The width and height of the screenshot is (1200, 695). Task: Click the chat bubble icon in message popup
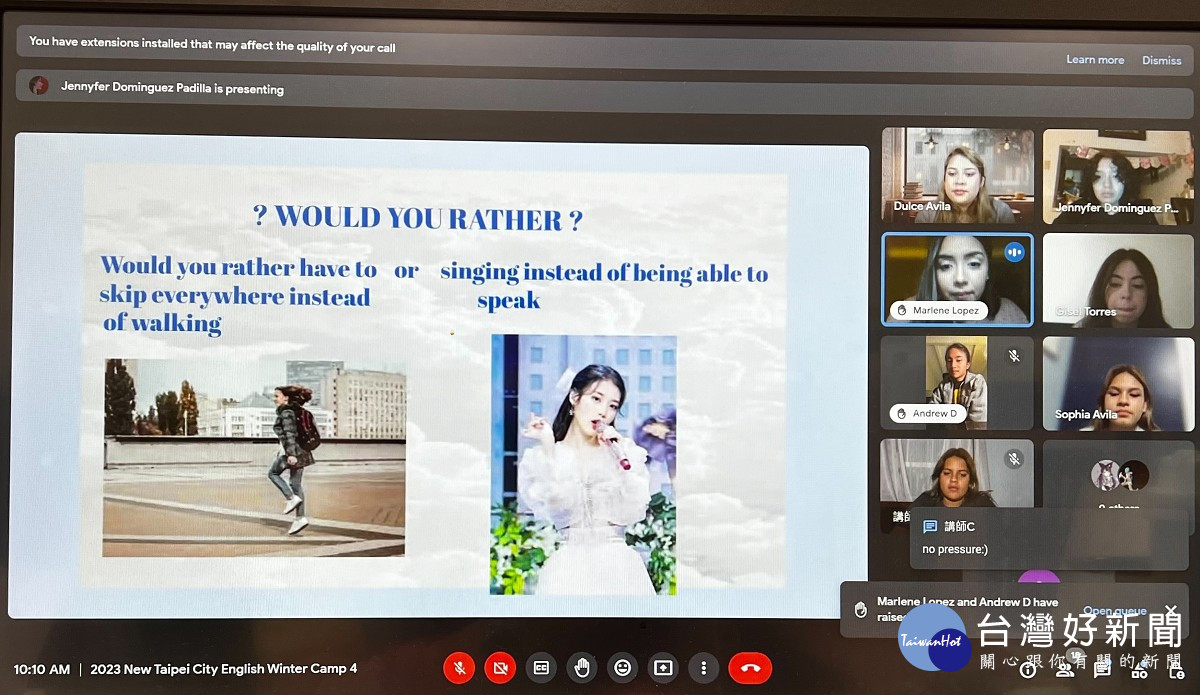tap(930, 526)
